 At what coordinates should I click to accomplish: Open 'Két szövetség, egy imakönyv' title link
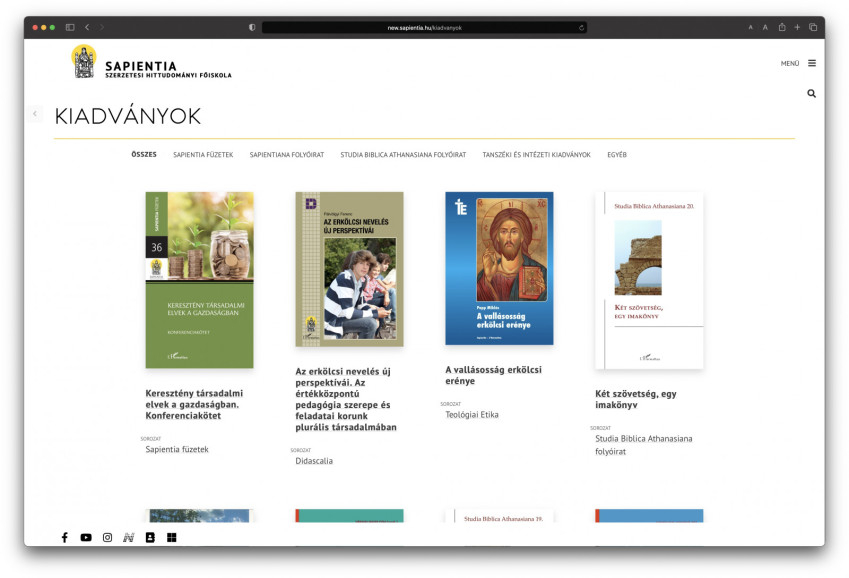(x=634, y=399)
